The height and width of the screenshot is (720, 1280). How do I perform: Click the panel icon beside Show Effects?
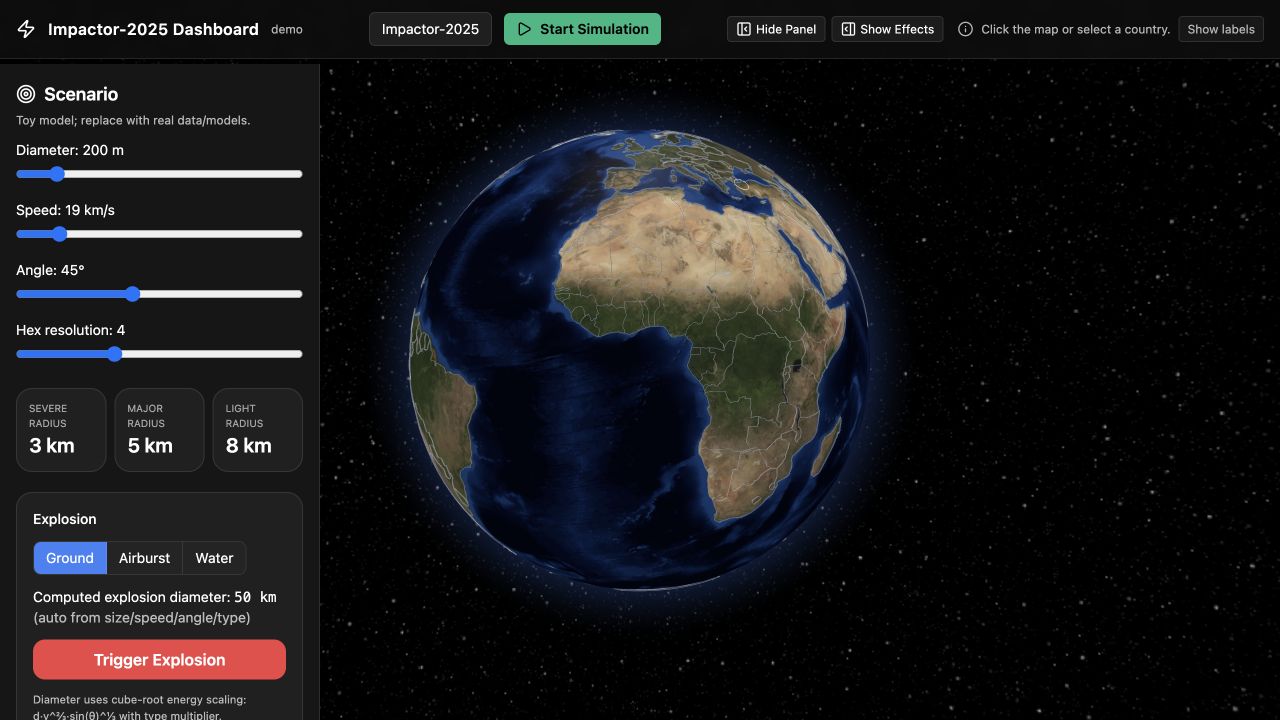(848, 29)
